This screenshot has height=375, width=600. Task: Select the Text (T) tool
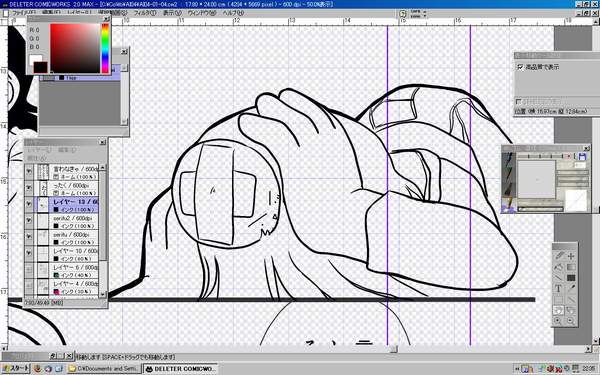point(559,289)
